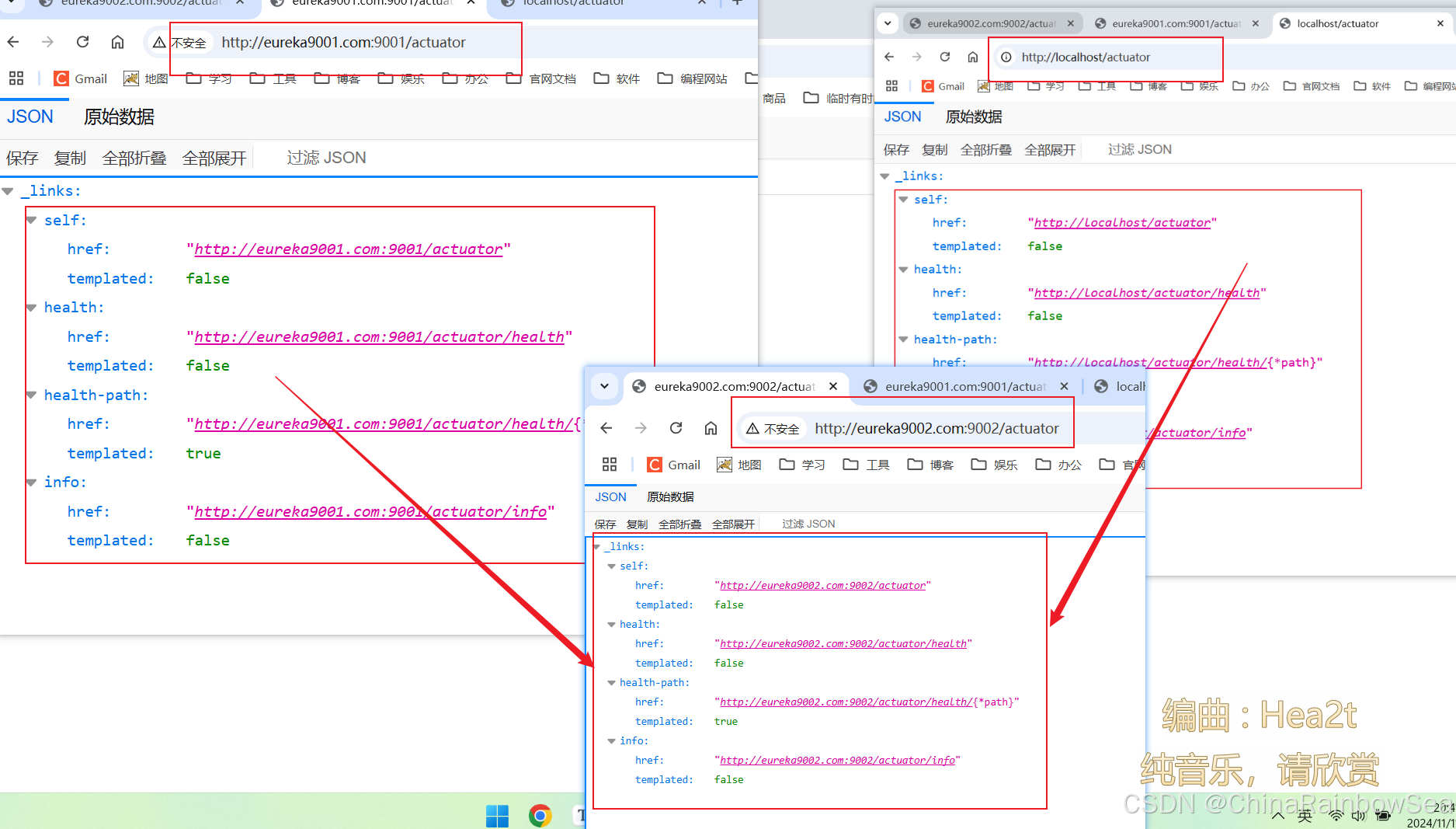Click eureka9001 address bar URL
Viewport: 1456px width, 829px height.
coord(343,42)
